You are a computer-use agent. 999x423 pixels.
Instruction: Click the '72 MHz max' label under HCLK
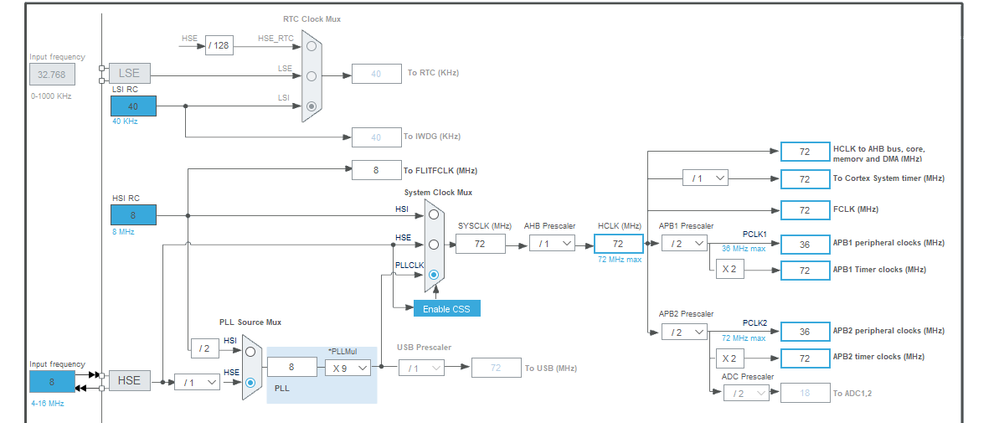pyautogui.click(x=620, y=259)
